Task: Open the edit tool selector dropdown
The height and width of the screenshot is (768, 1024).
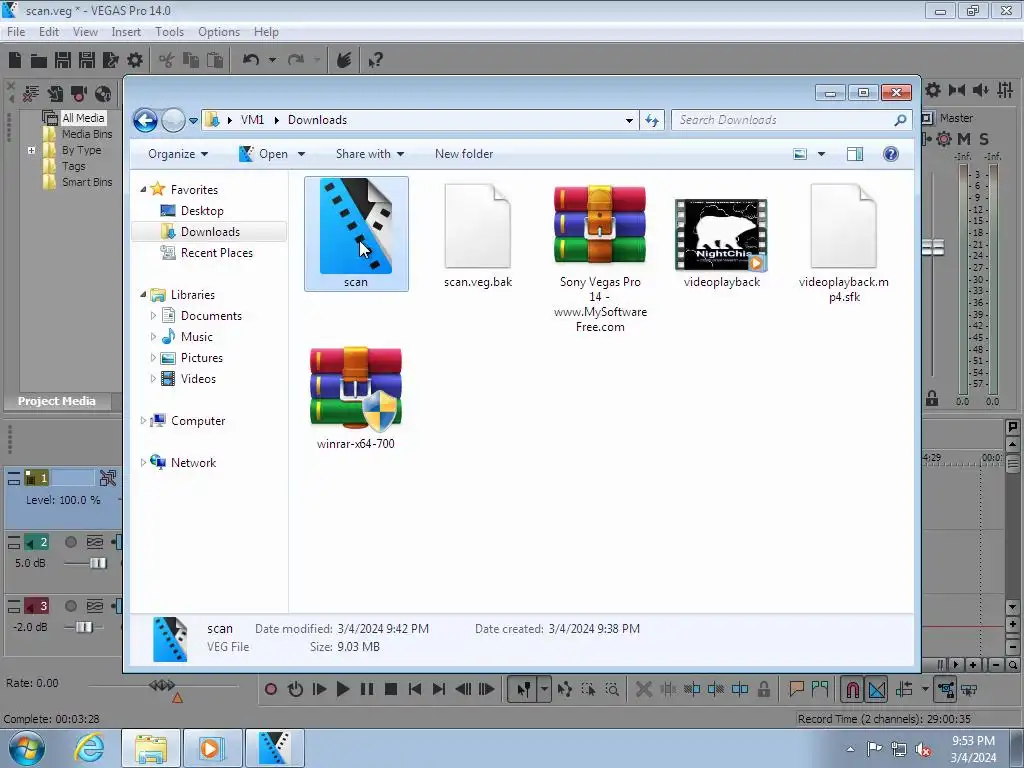Action: tap(544, 689)
